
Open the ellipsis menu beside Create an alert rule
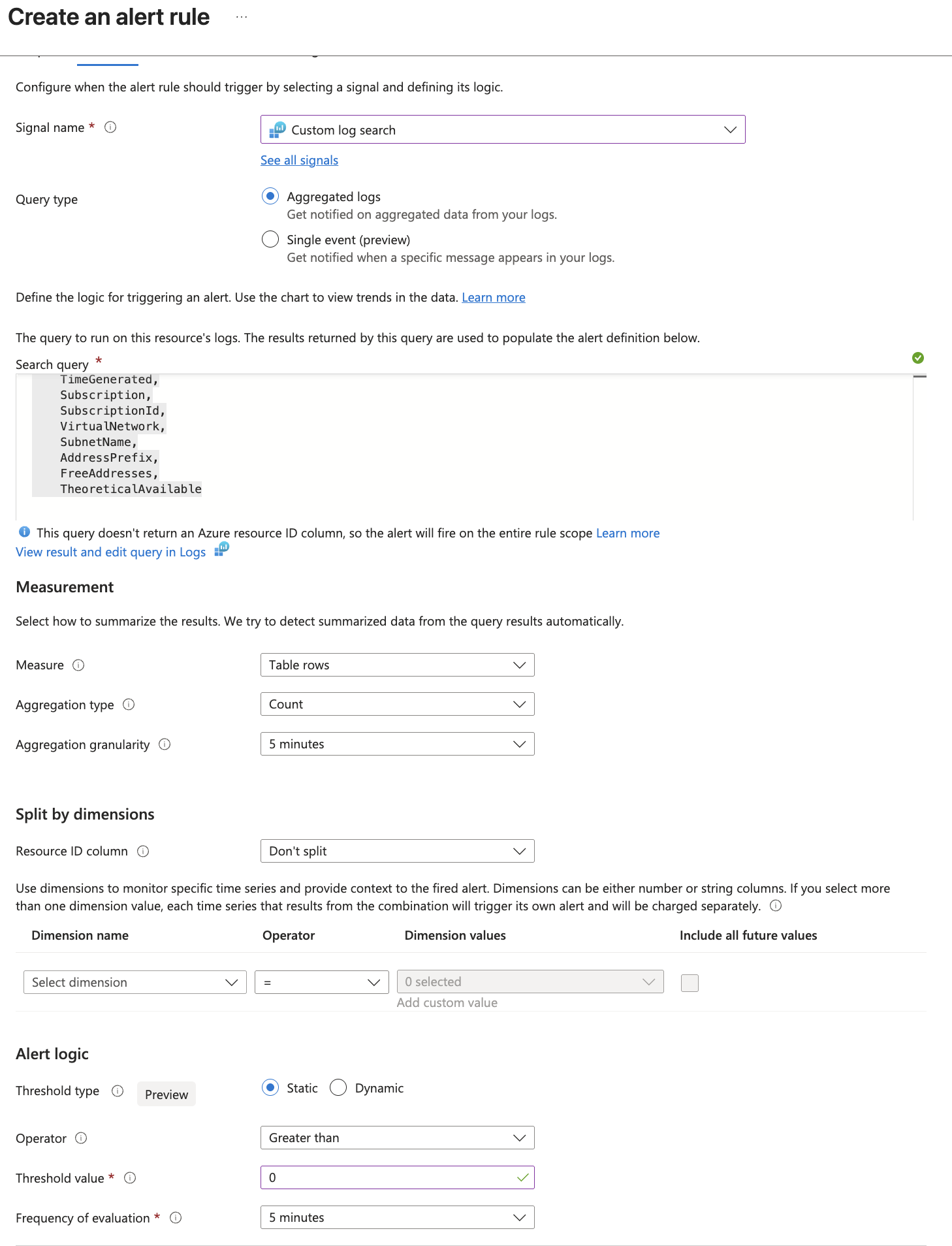point(241,16)
